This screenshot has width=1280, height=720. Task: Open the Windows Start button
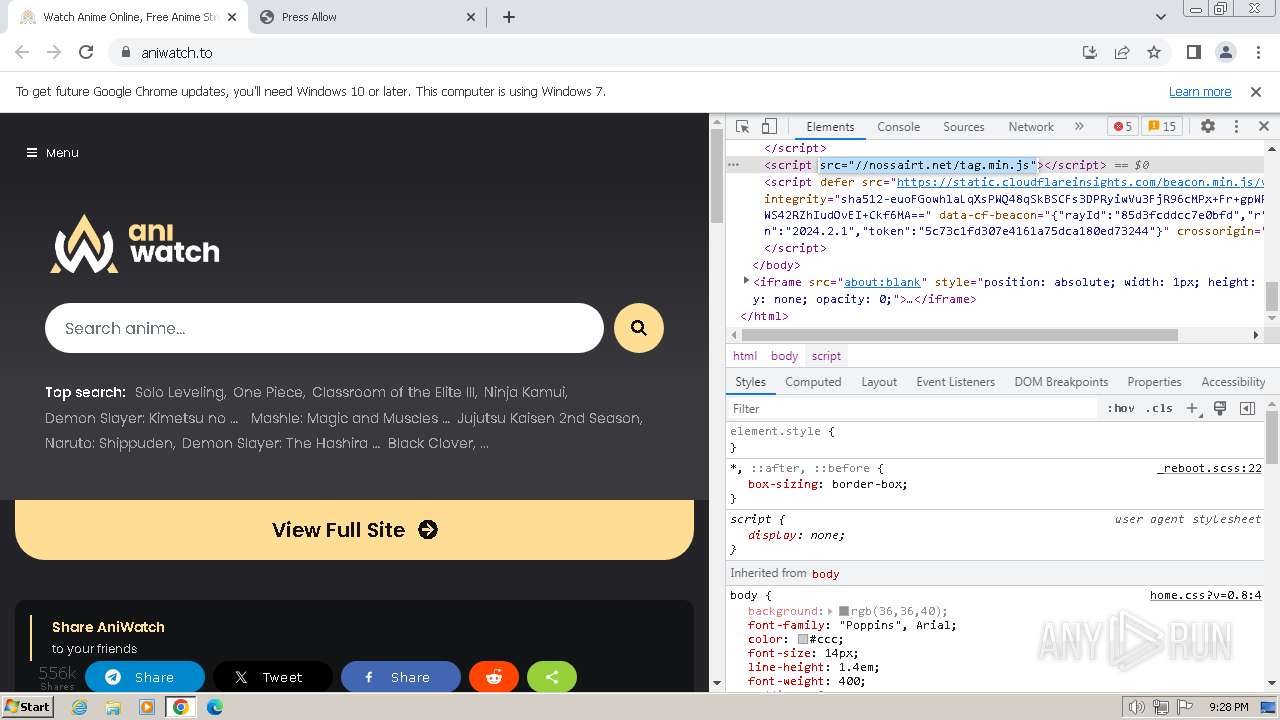coord(28,706)
